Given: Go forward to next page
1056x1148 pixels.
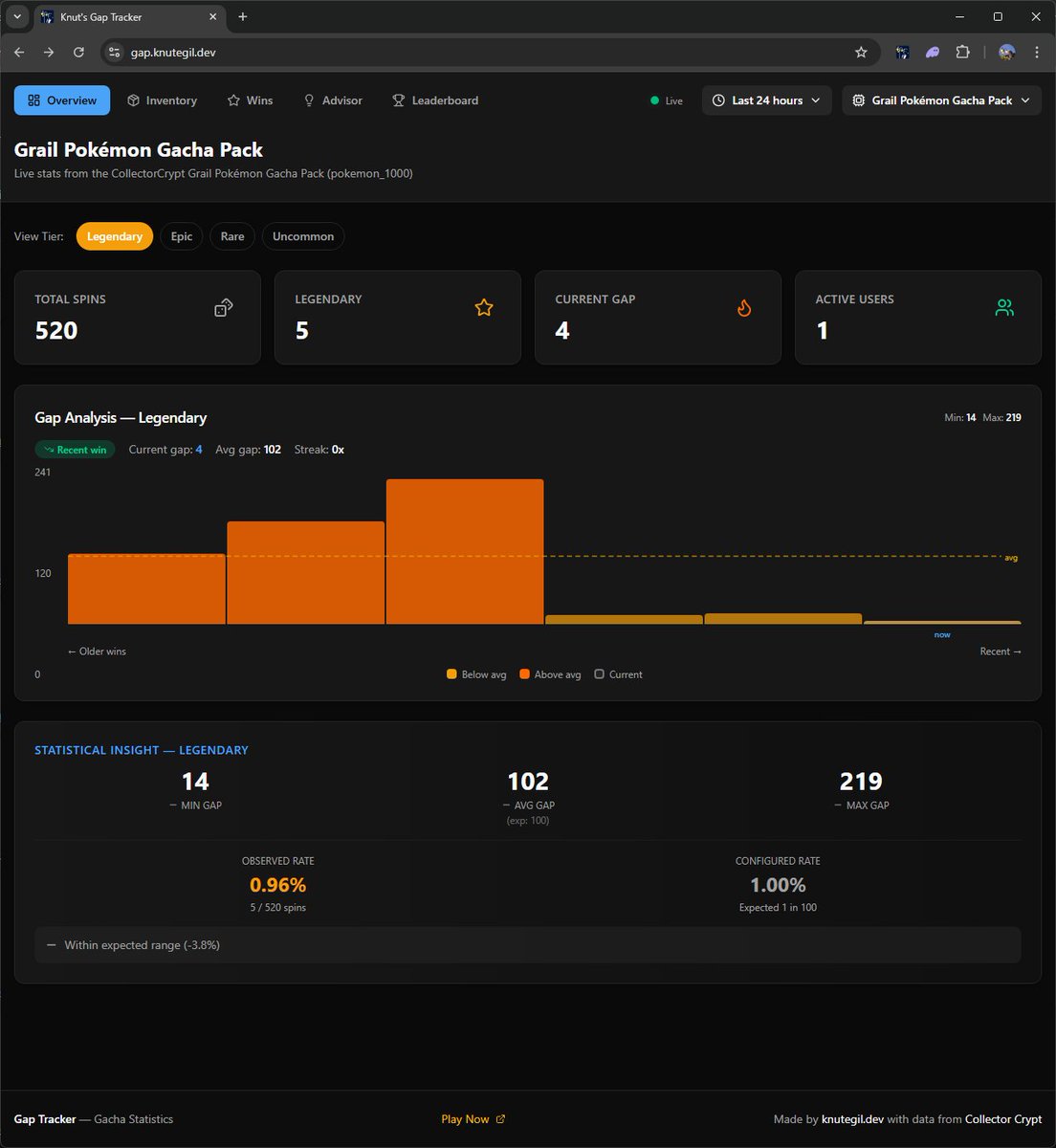Looking at the screenshot, I should coord(49,52).
